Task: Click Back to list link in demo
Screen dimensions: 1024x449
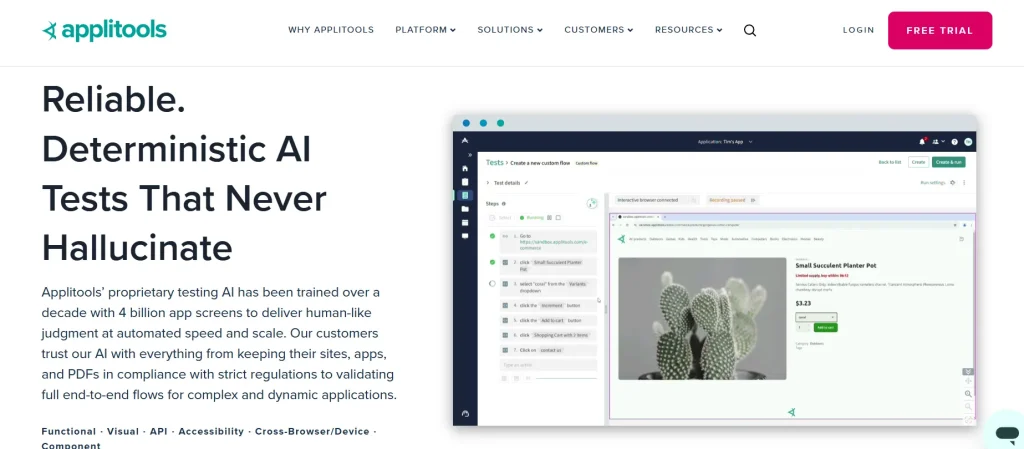Action: 890,162
